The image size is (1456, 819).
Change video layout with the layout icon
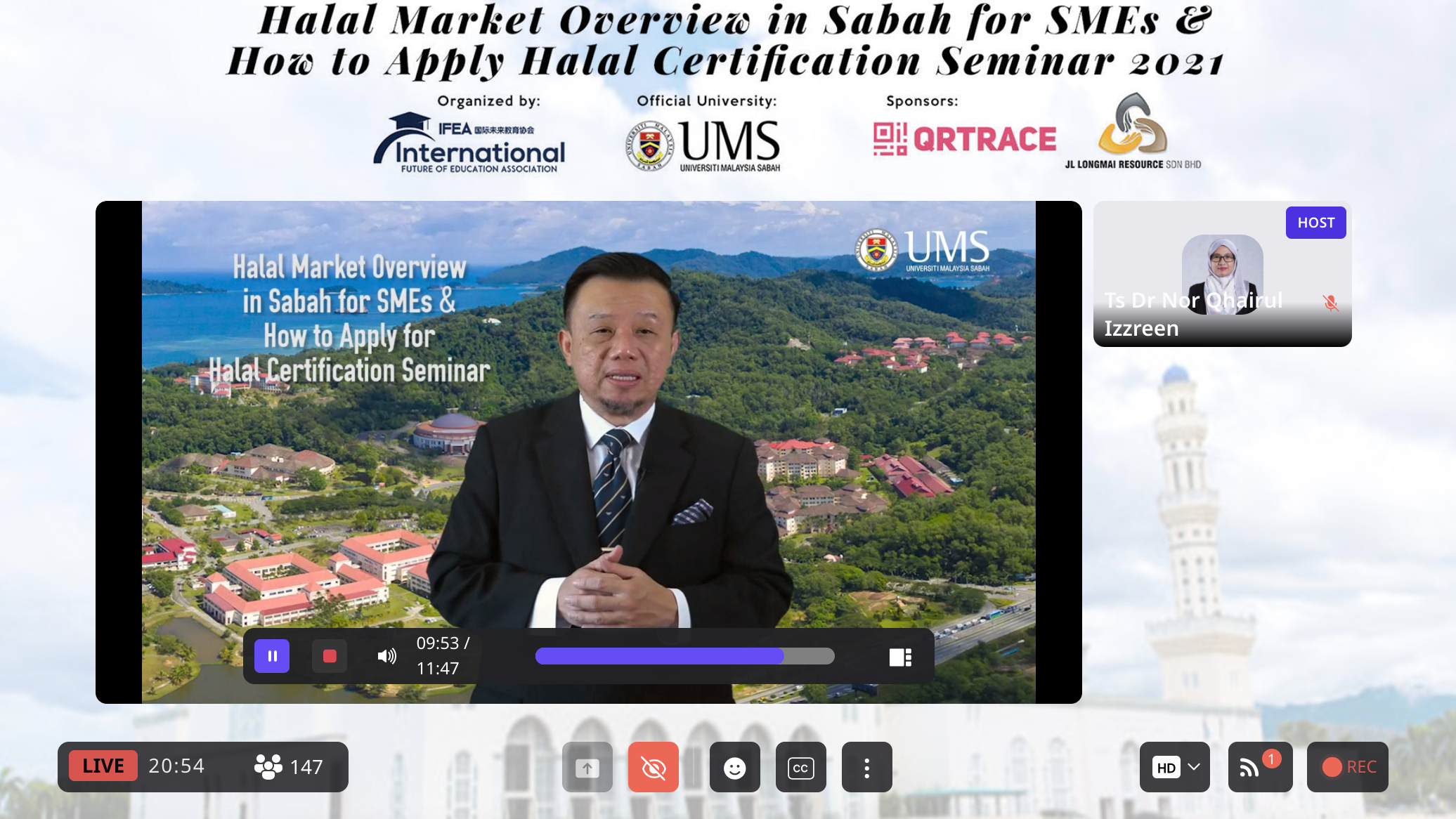click(x=900, y=657)
